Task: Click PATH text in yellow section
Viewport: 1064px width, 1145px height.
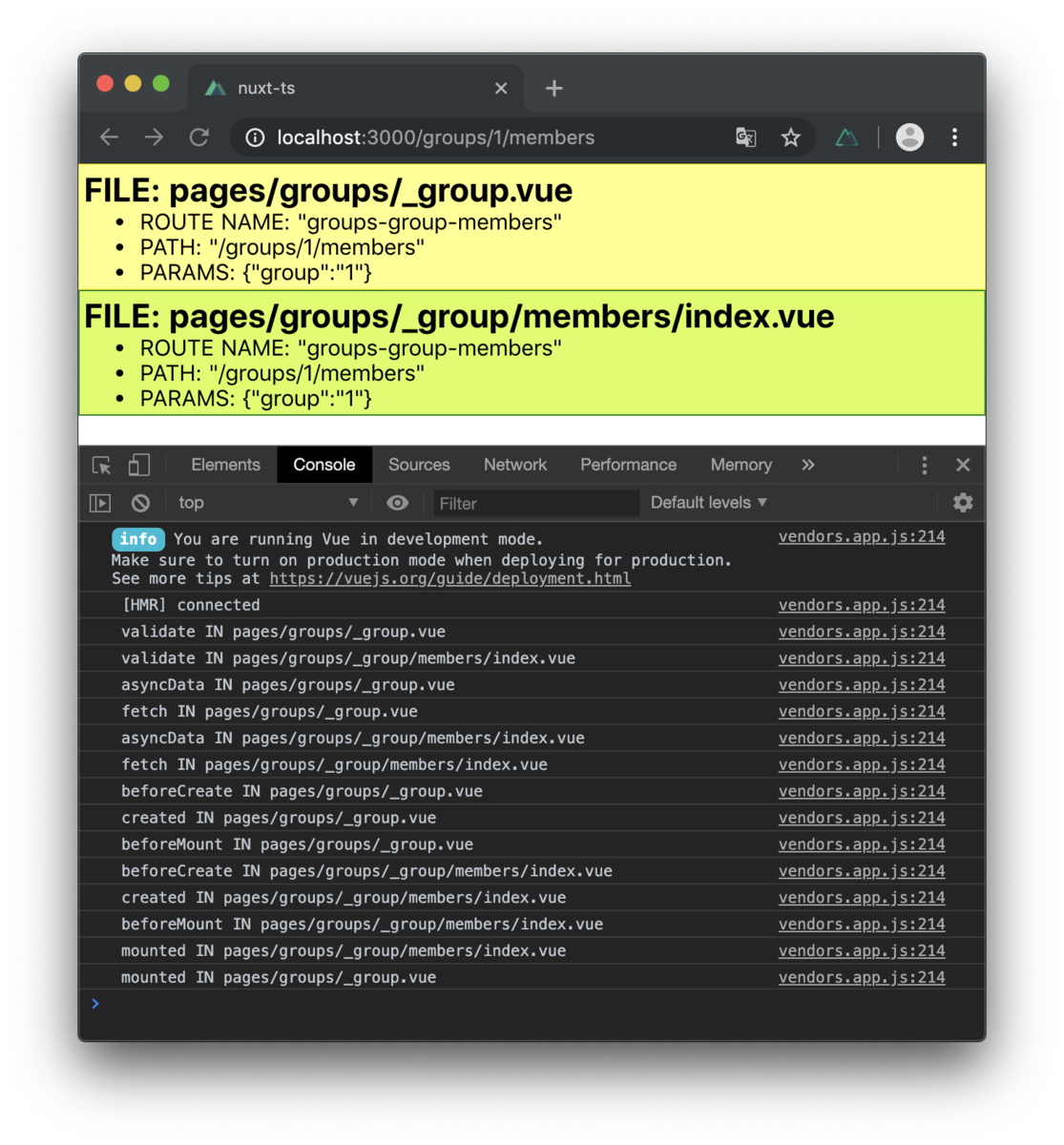Action: tap(282, 247)
